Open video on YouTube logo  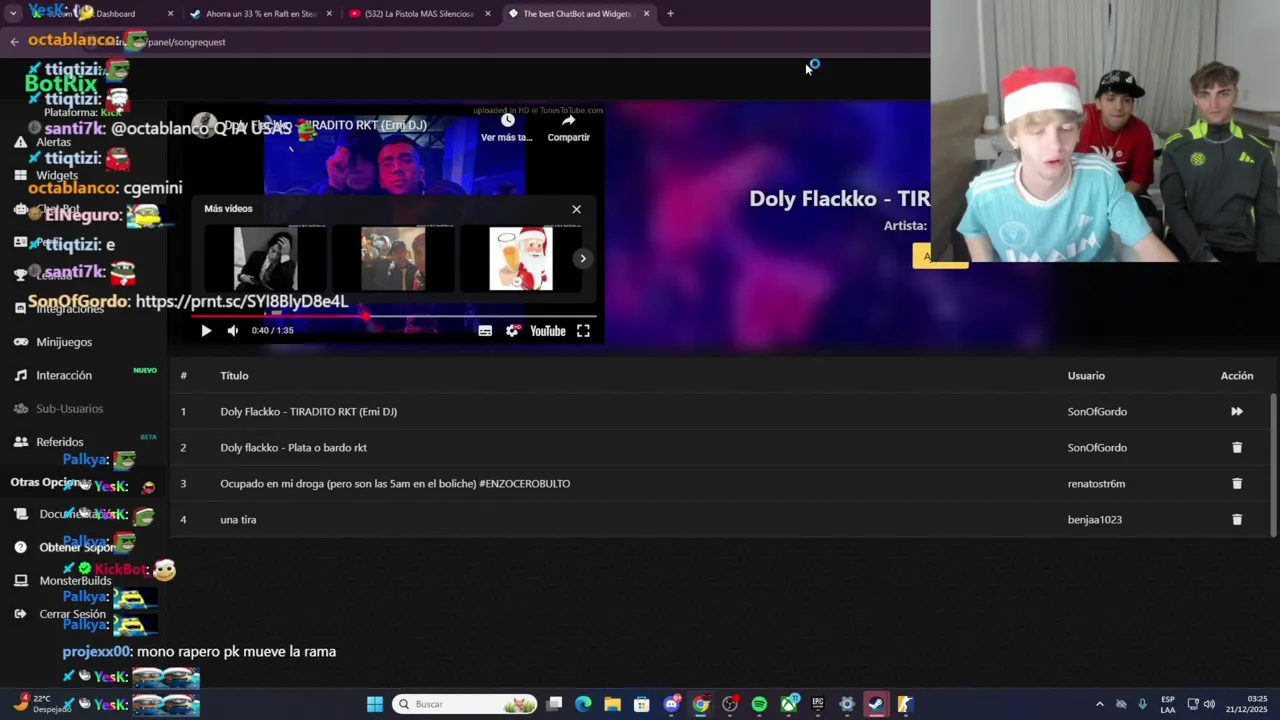(x=547, y=331)
